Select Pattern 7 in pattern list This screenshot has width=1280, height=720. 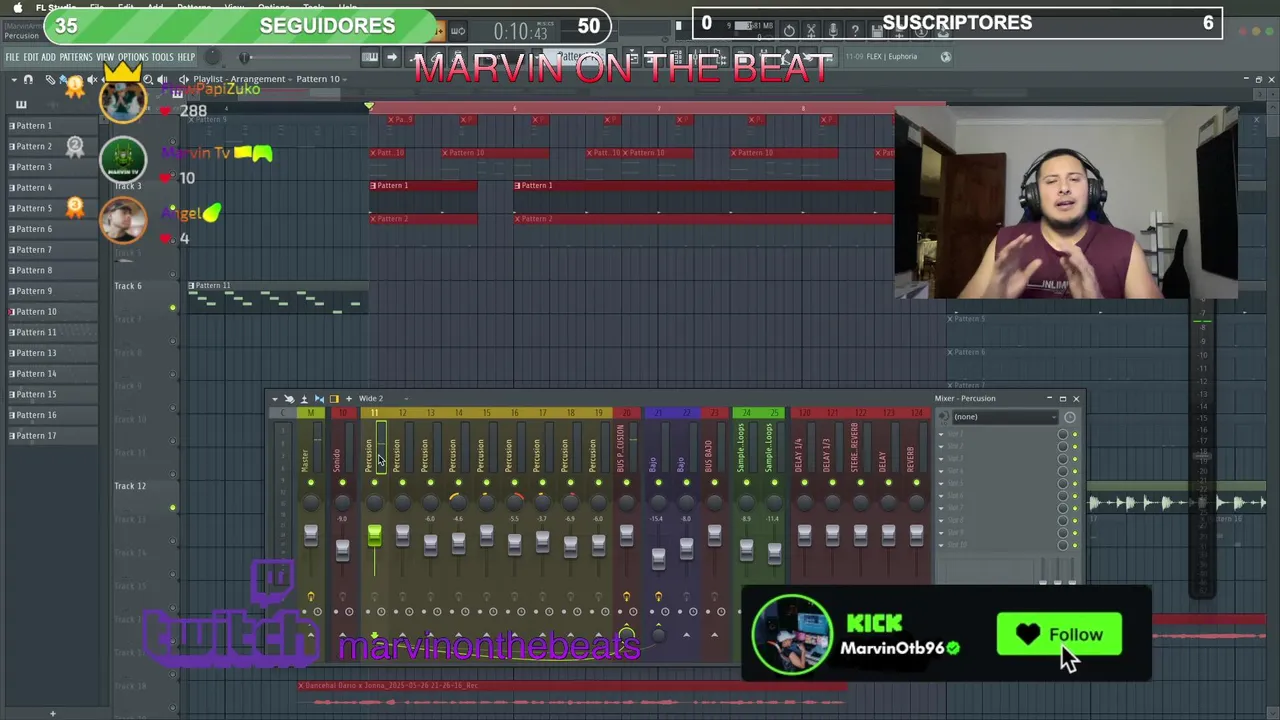tap(51, 250)
